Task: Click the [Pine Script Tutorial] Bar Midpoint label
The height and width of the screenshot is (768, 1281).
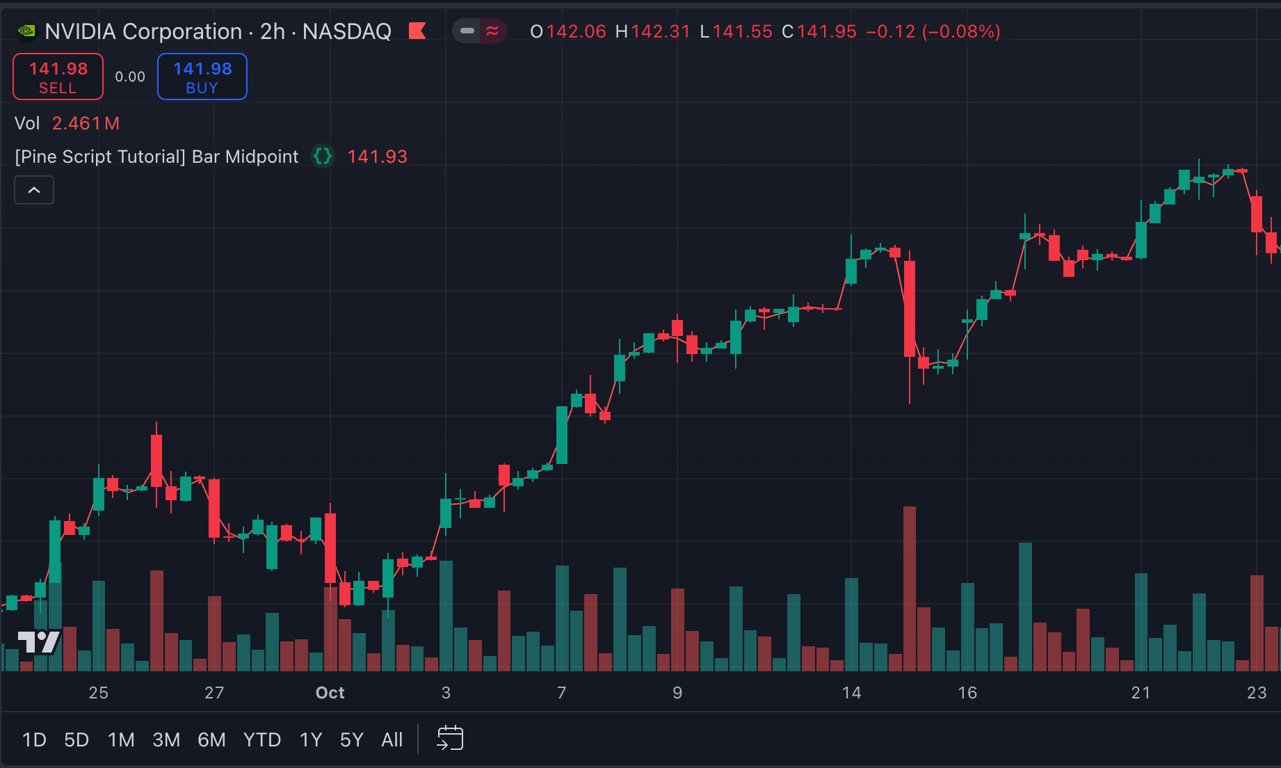Action: pyautogui.click(x=157, y=156)
